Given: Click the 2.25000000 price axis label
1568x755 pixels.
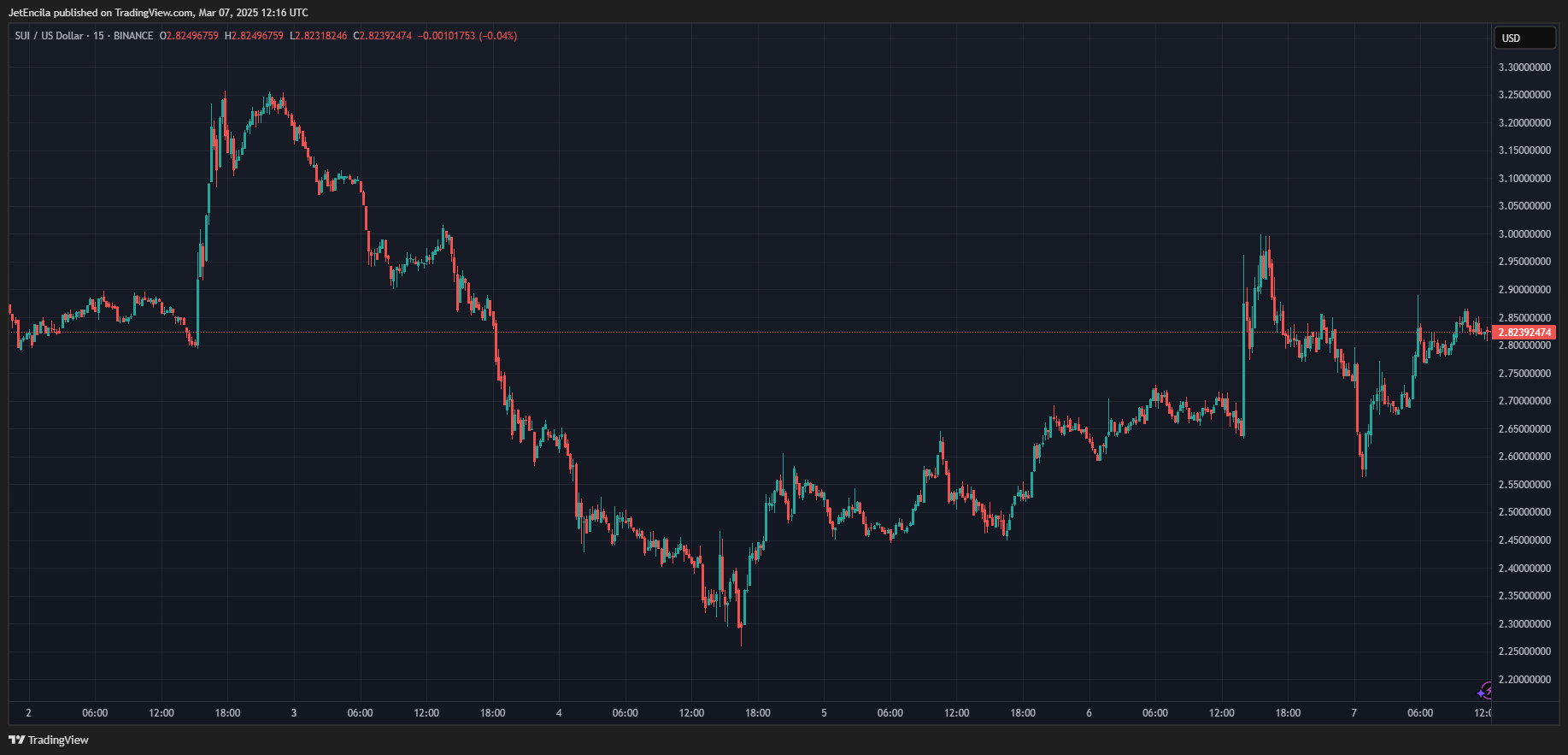Looking at the screenshot, I should point(1524,652).
